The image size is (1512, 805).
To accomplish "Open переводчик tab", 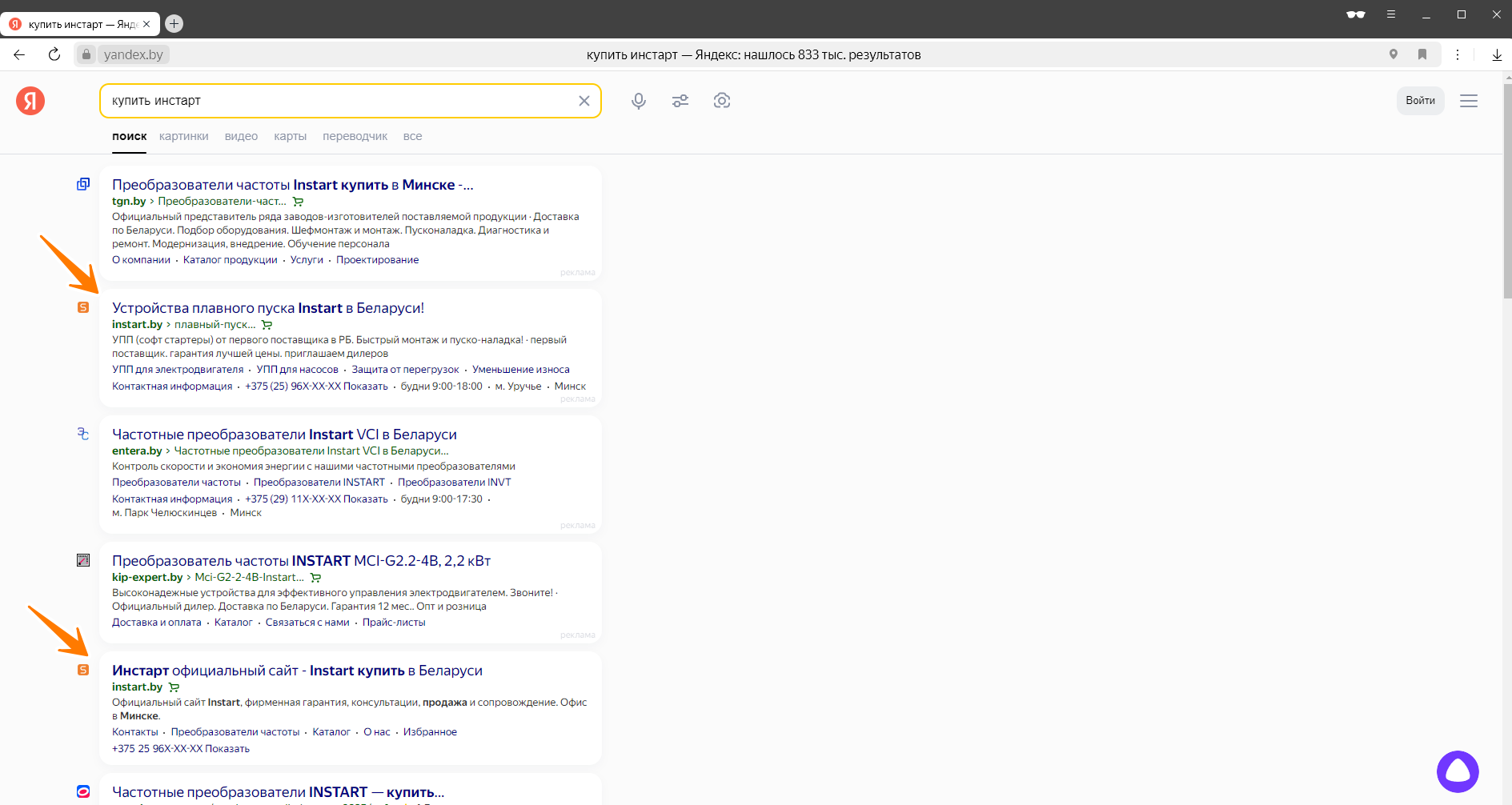I will point(355,136).
